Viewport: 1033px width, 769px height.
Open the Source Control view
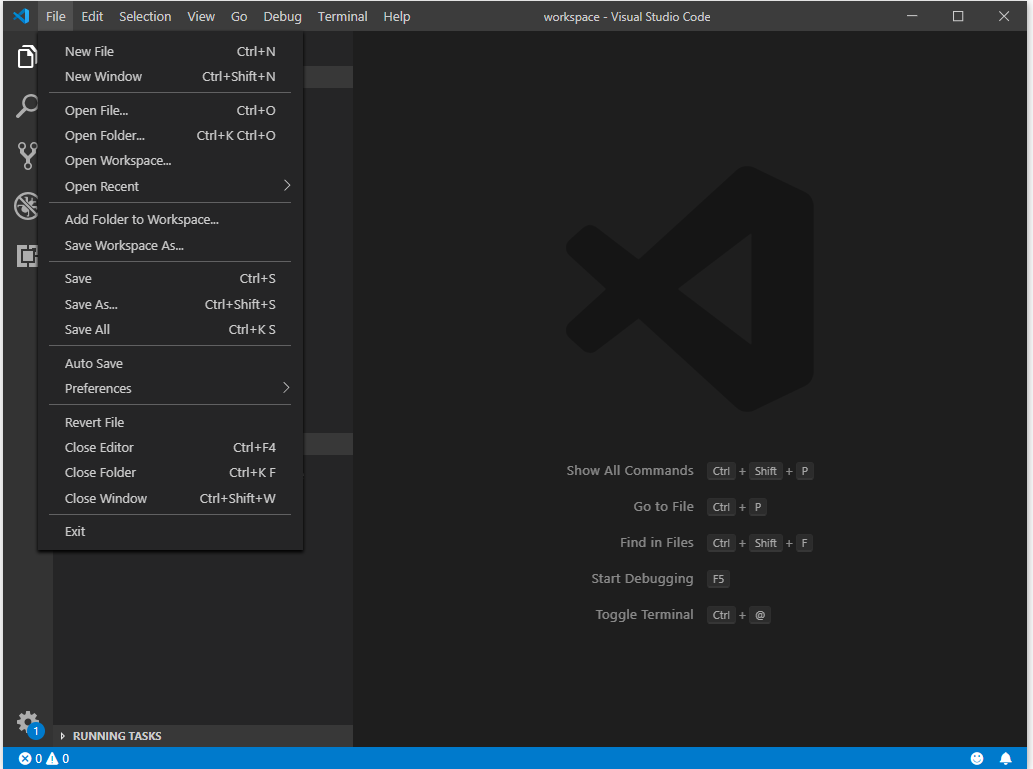(x=27, y=155)
